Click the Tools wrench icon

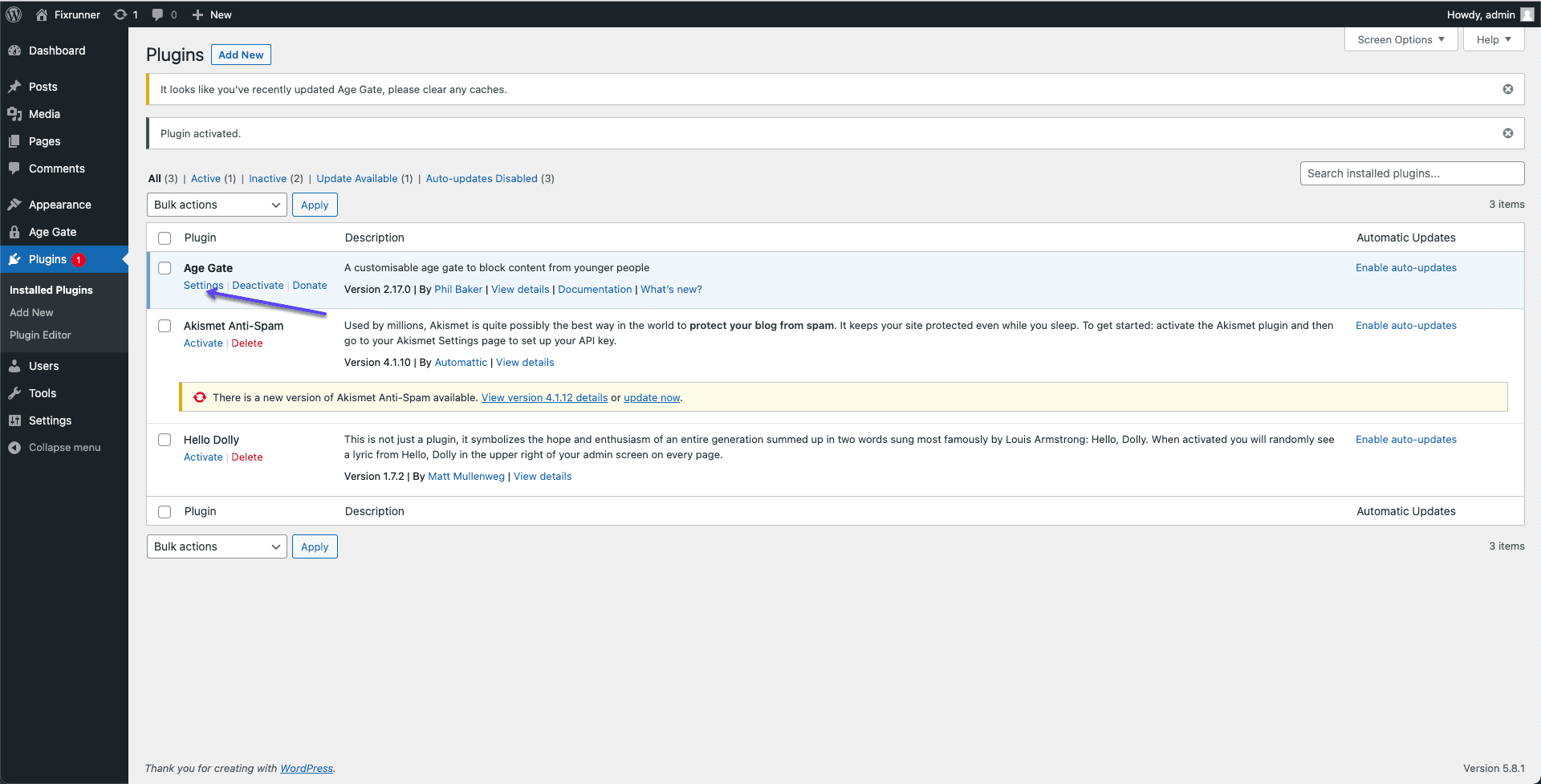coord(14,393)
